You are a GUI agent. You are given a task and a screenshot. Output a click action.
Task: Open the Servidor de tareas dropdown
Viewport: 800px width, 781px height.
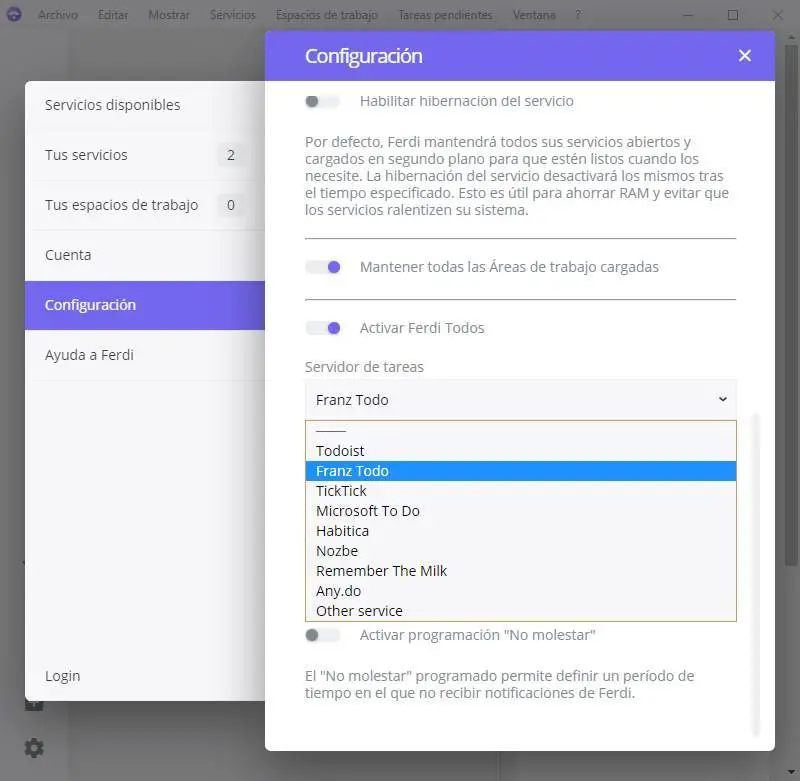[520, 400]
